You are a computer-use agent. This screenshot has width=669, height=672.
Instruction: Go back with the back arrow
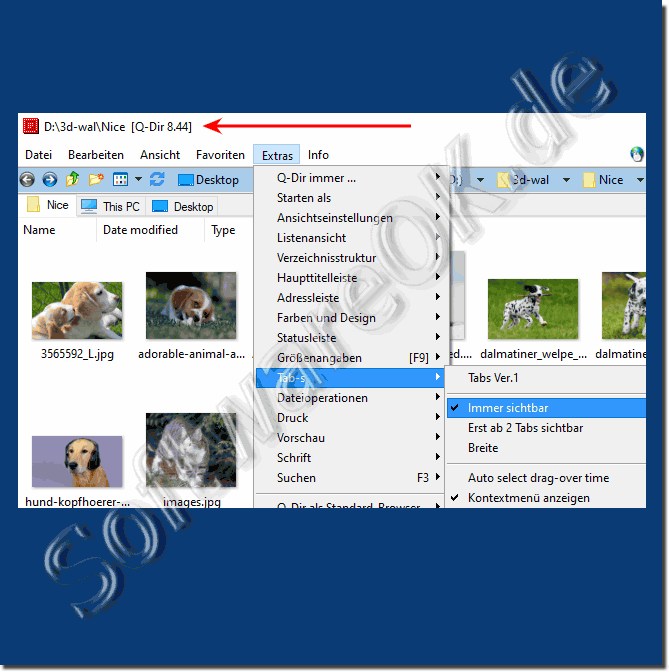27,180
